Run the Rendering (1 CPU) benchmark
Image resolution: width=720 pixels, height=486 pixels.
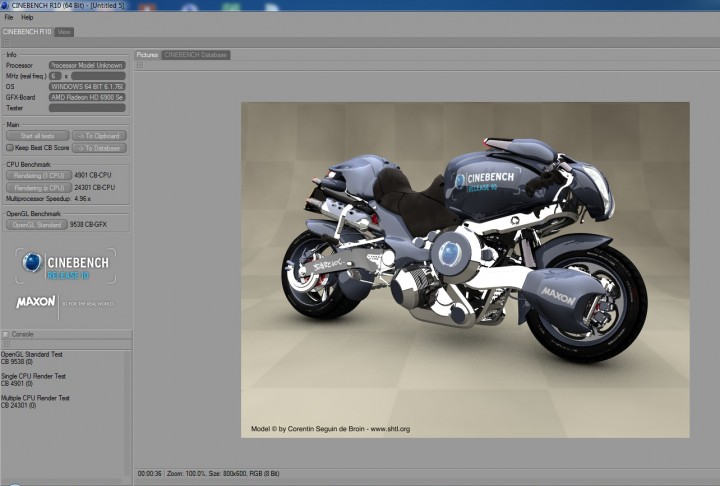(39, 175)
